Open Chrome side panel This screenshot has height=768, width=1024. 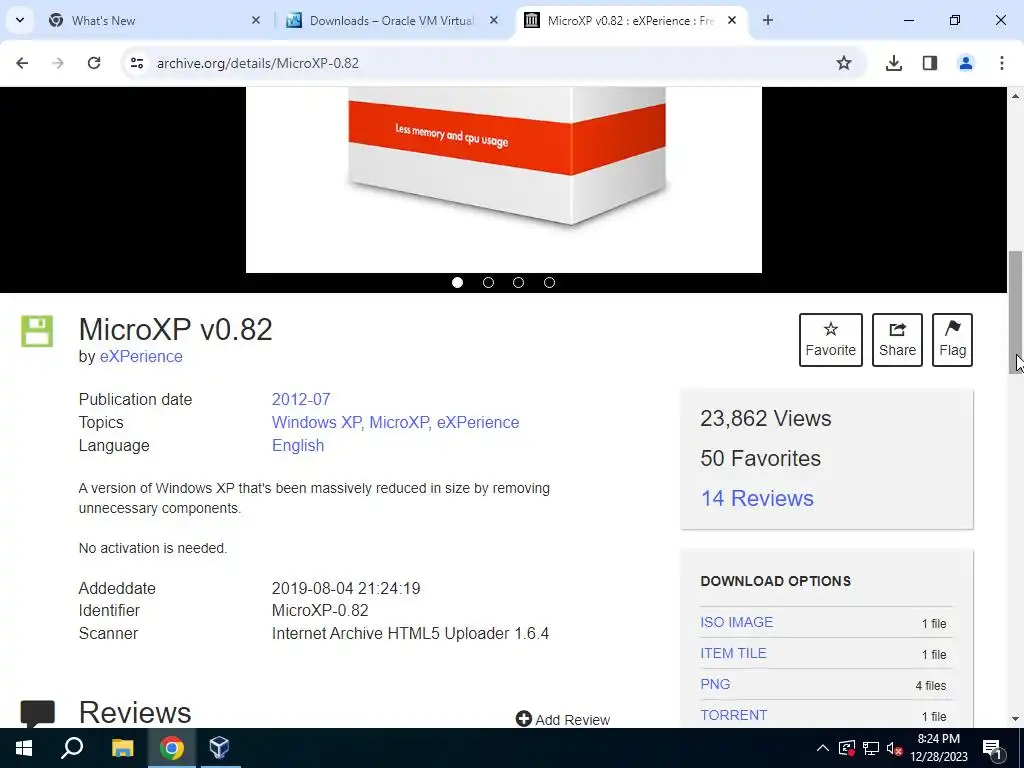tap(929, 63)
